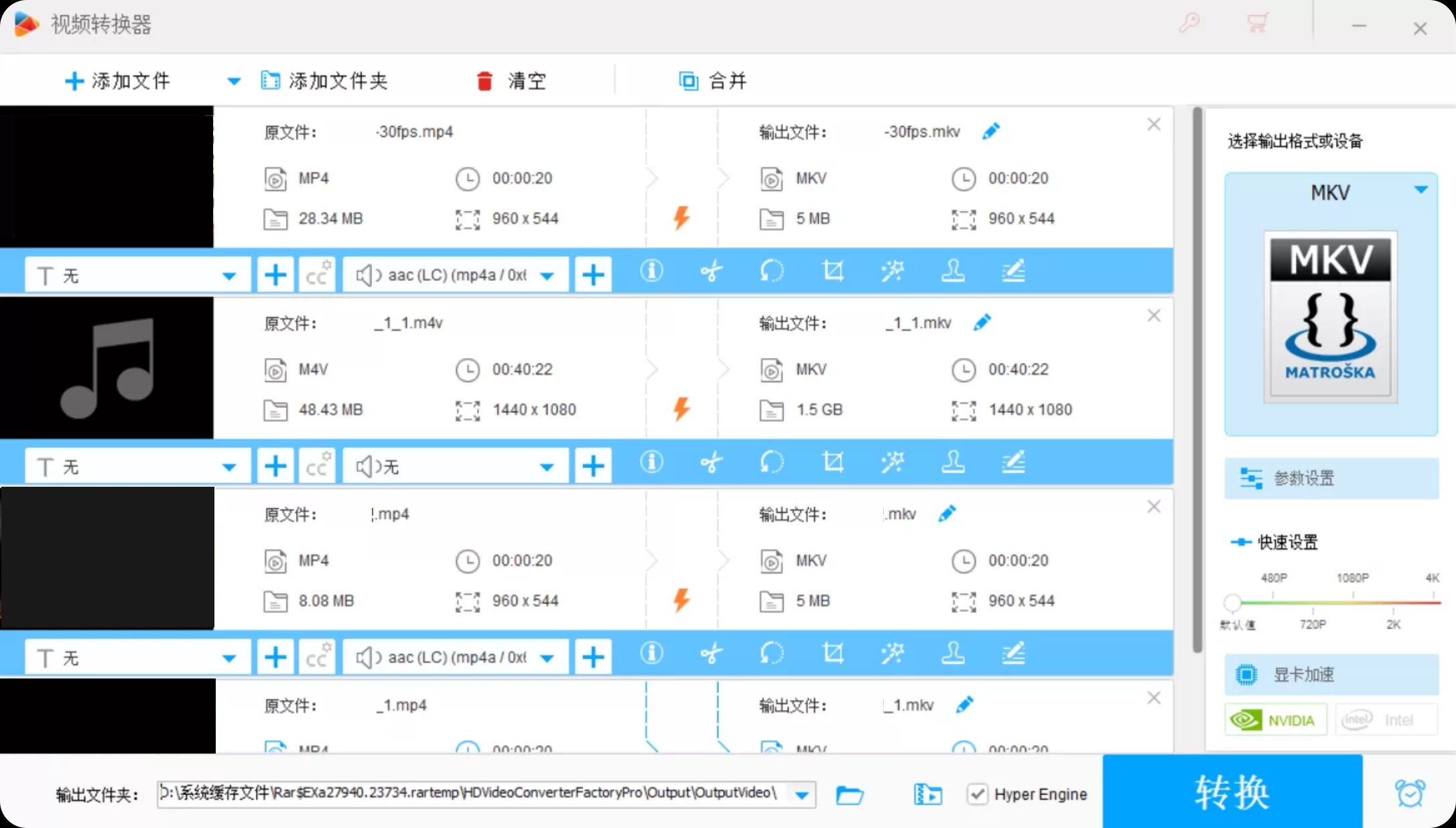Screen dimensions: 1456x828
Task: Open the rotate tool for the first video
Action: [x=772, y=272]
